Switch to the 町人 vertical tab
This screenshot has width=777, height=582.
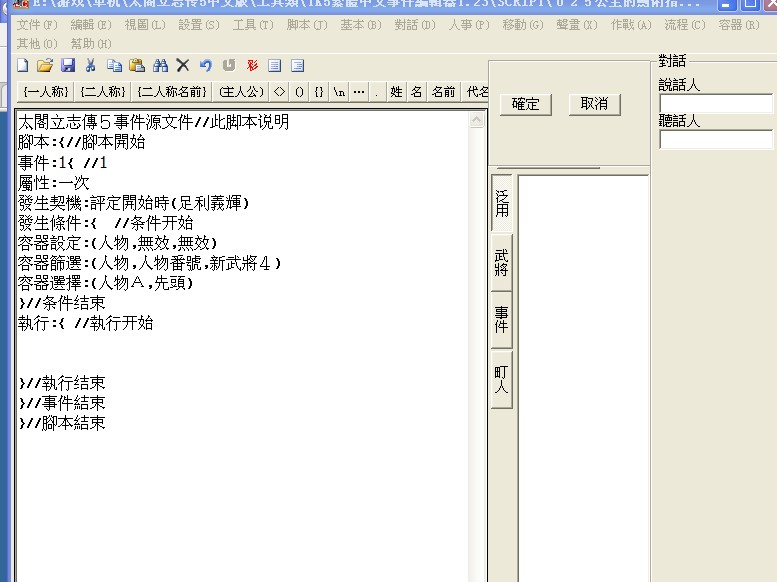click(501, 379)
